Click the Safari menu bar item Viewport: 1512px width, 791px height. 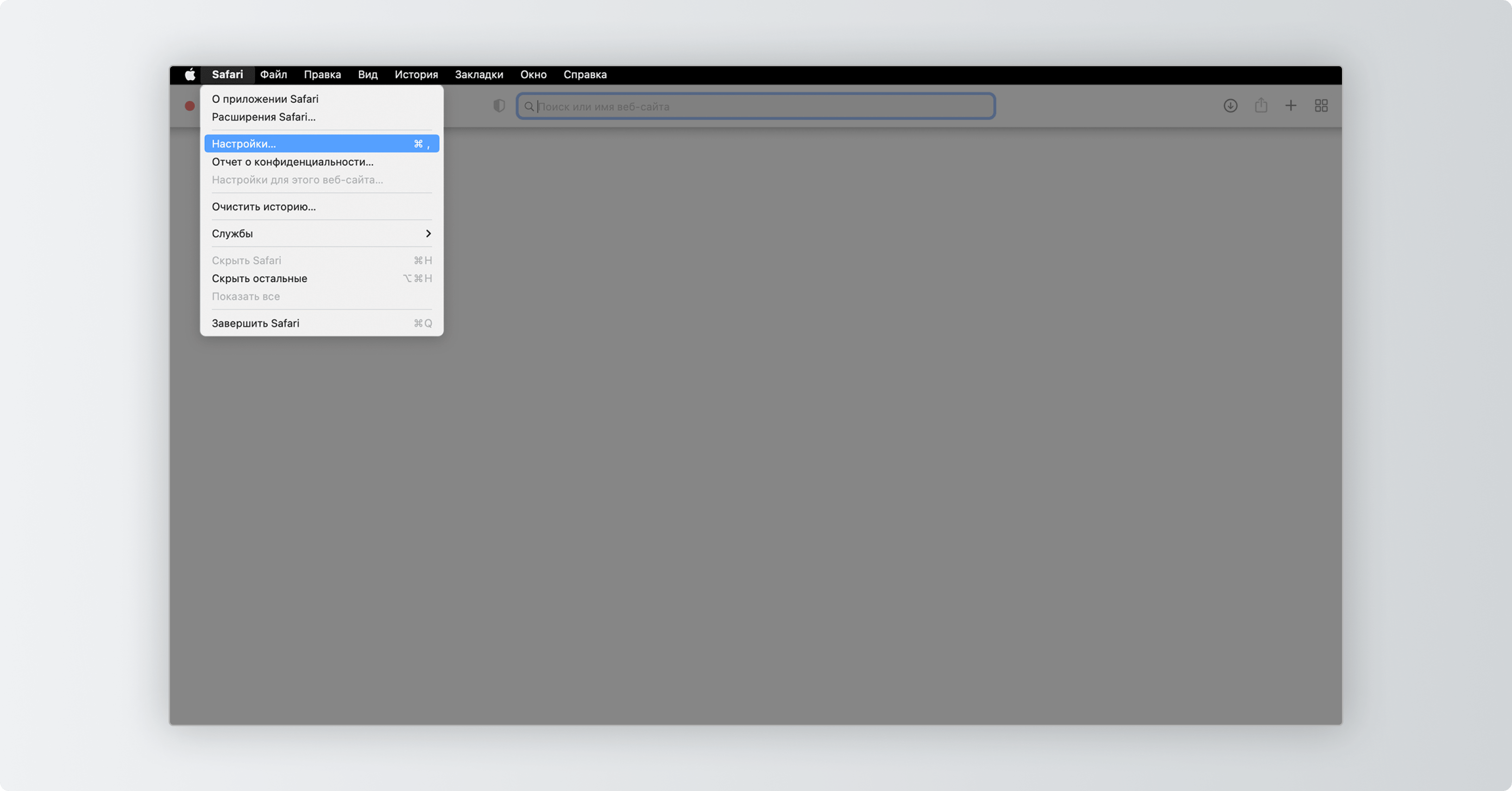227,75
